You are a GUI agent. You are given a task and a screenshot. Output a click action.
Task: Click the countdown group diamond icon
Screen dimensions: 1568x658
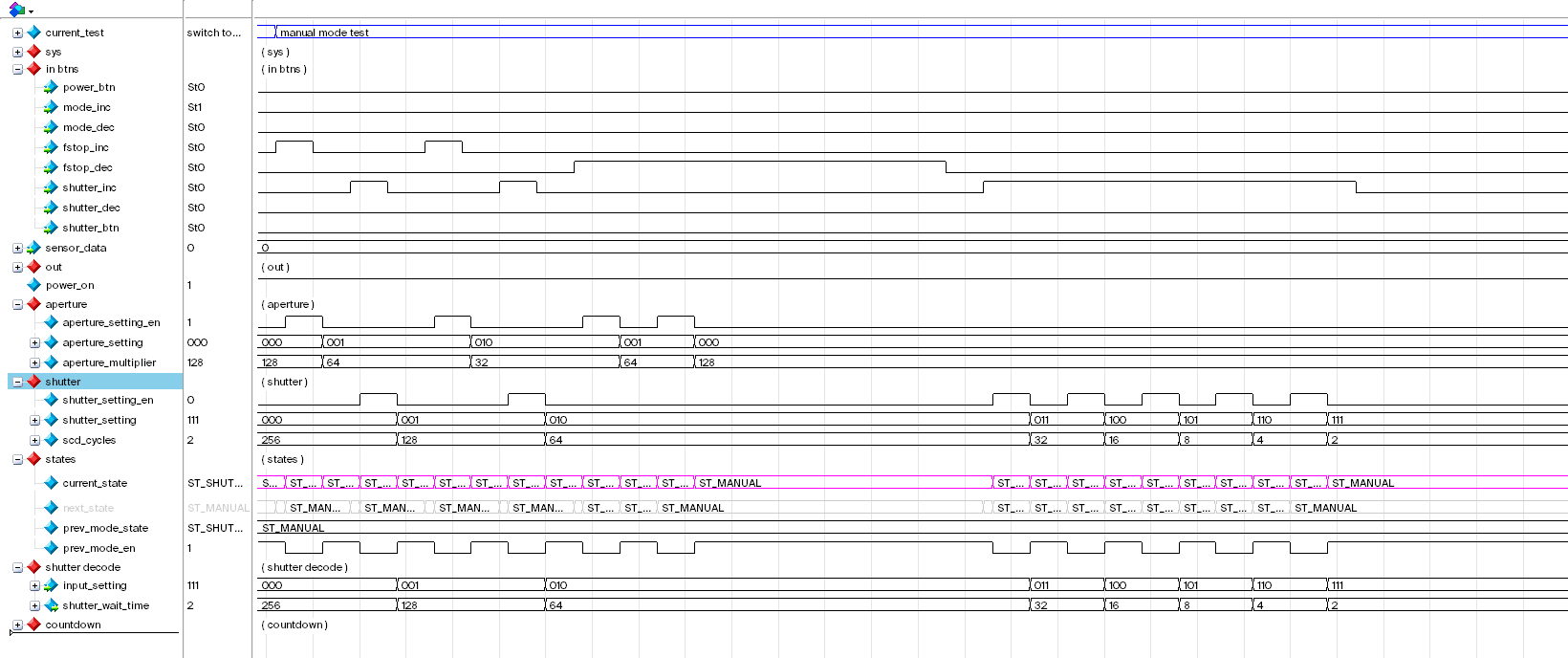(x=33, y=625)
